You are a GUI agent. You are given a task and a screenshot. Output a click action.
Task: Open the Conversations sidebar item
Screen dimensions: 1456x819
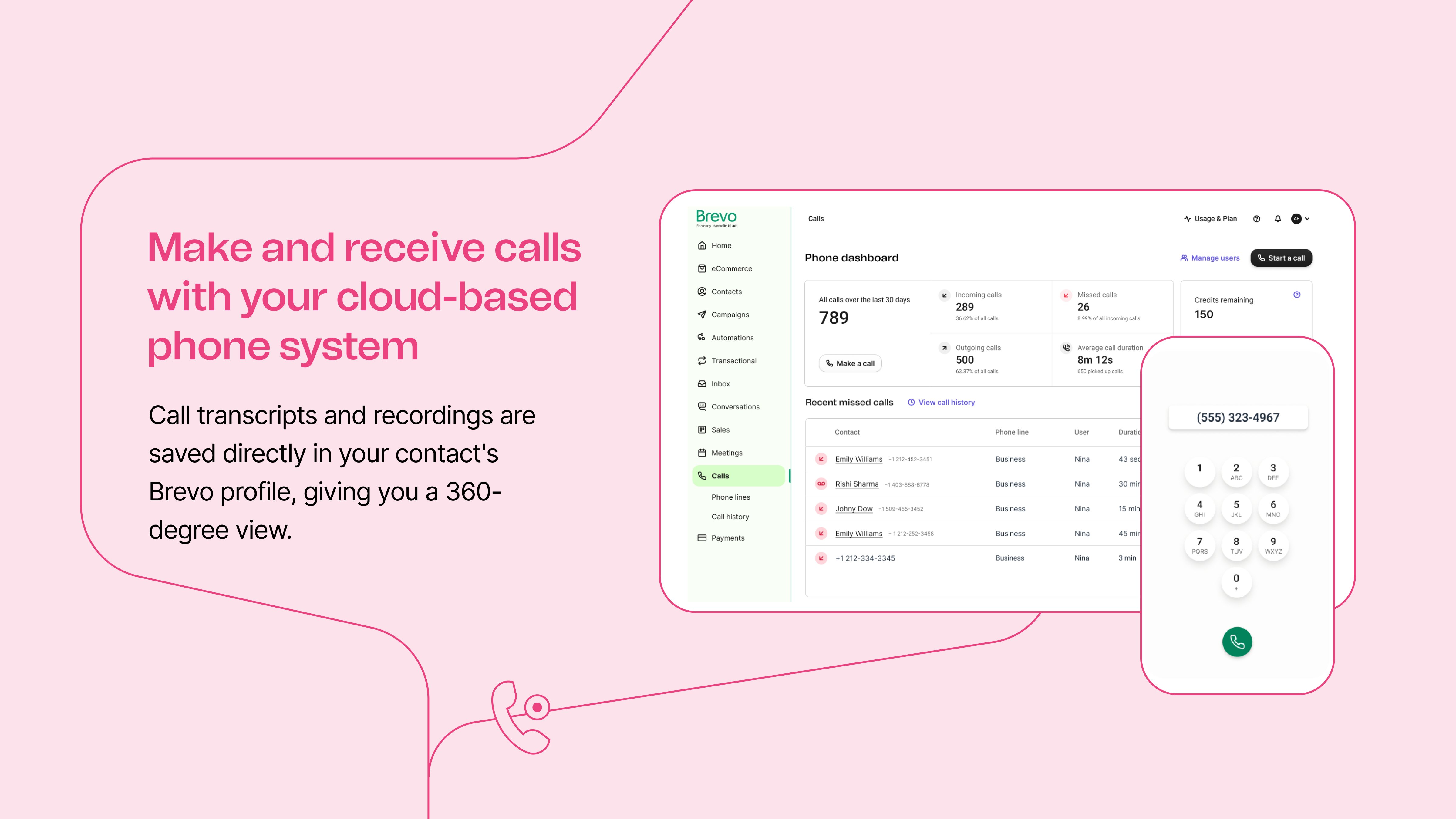[735, 407]
